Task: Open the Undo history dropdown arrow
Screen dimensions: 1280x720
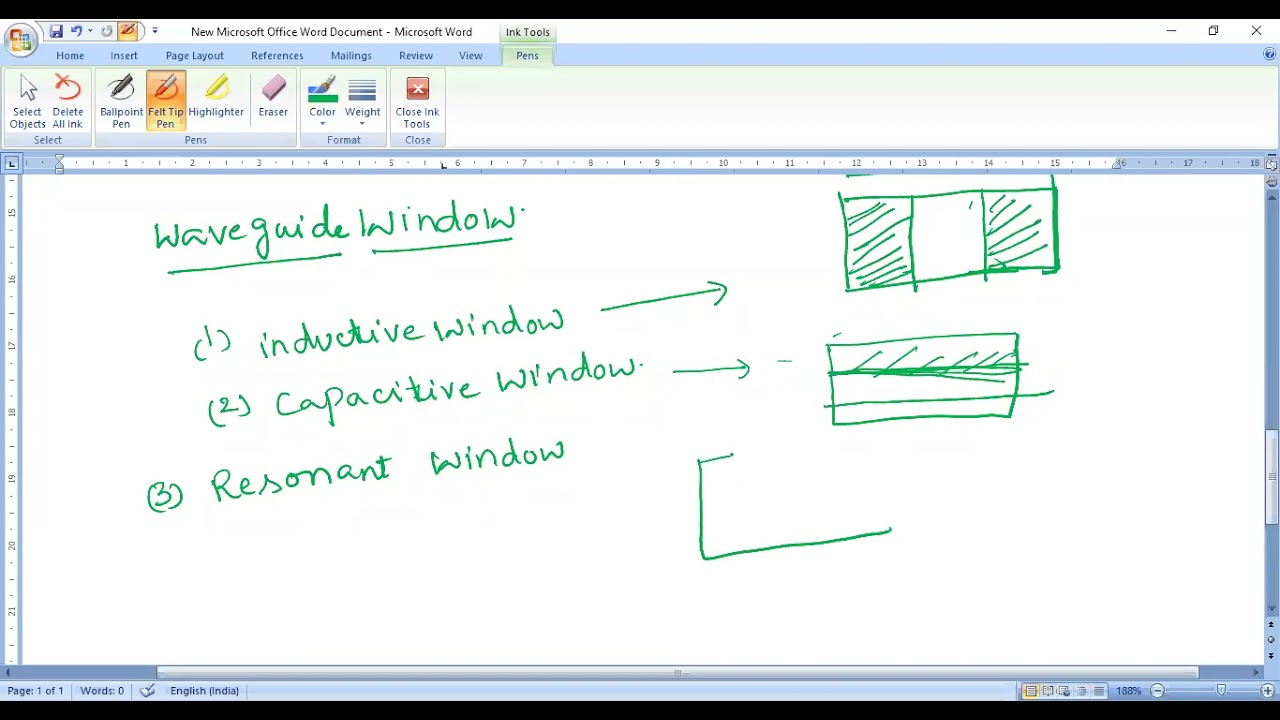Action: (x=88, y=32)
